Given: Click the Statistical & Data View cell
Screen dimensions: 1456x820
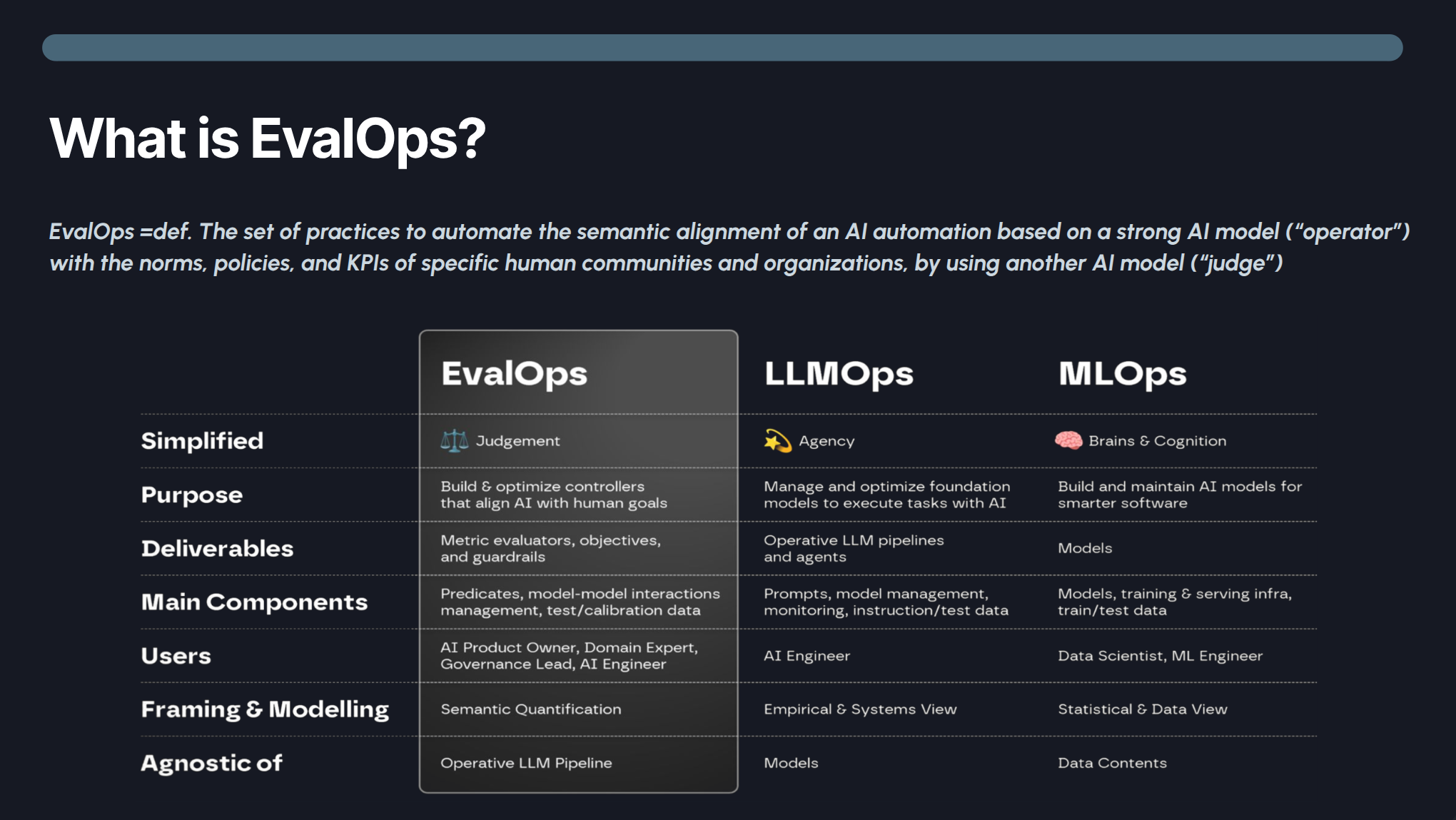Looking at the screenshot, I should click(x=1143, y=709).
